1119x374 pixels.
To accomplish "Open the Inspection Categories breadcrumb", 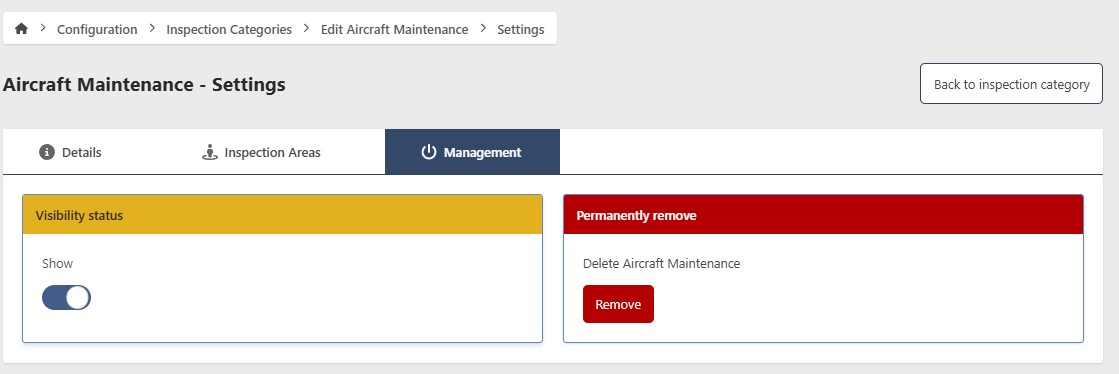I will 229,29.
